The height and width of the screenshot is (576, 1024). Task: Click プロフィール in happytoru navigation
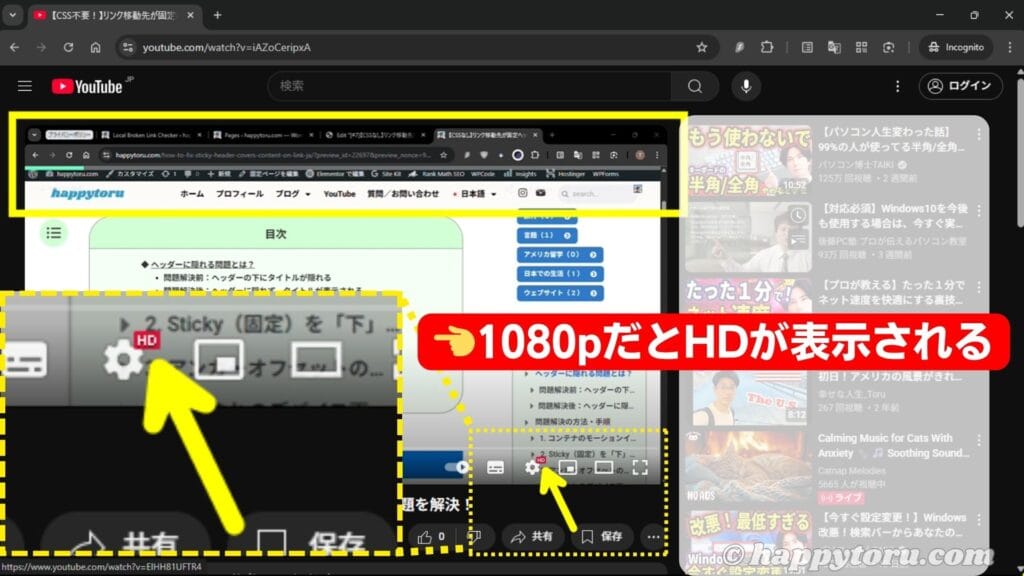pyautogui.click(x=239, y=193)
